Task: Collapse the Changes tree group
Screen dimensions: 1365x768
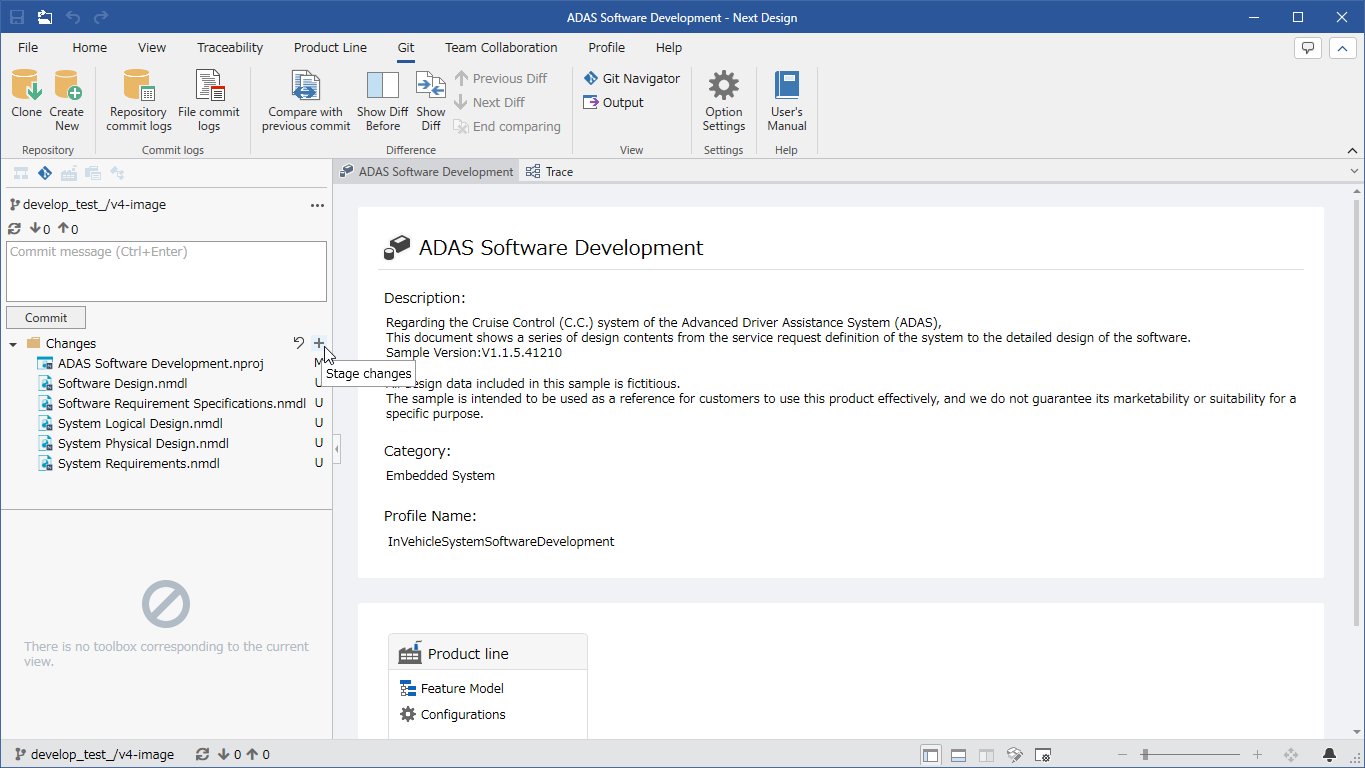Action: (13, 344)
